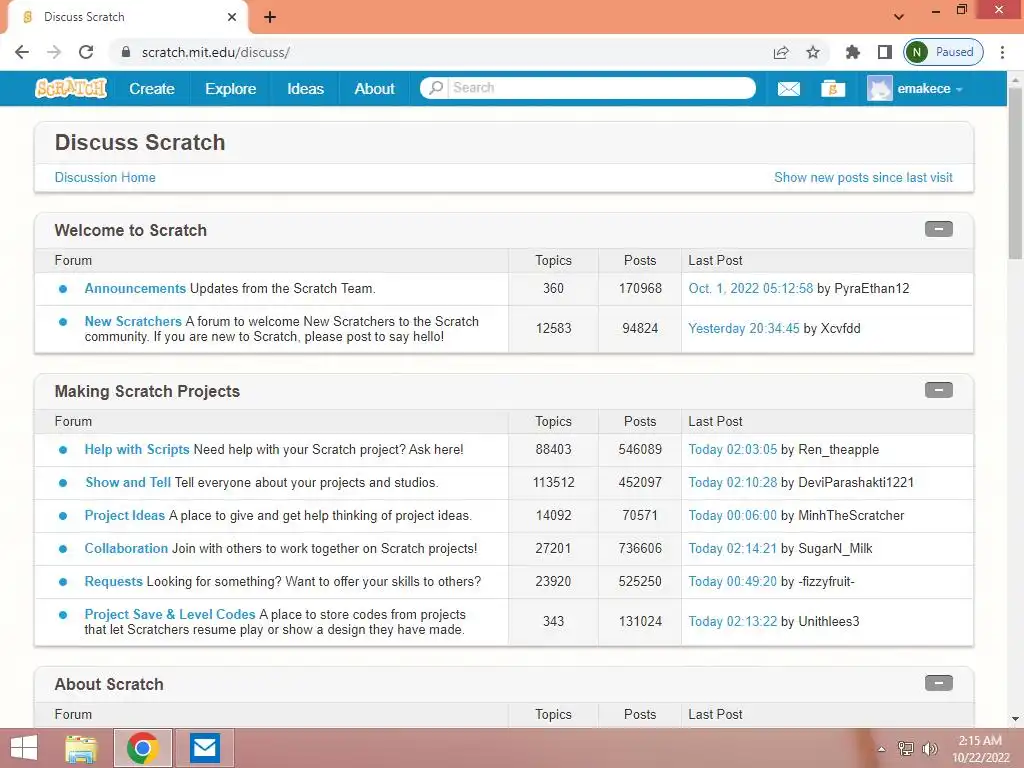Click the share page icon
Screen dimensions: 1024x768
[x=780, y=52]
